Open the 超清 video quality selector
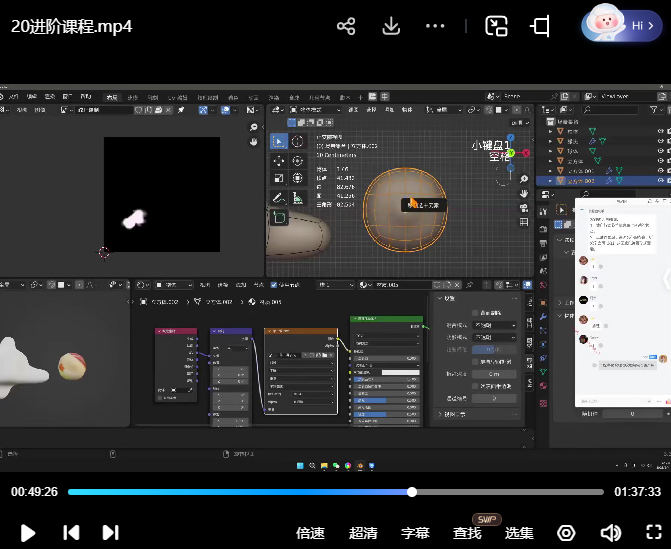The width and height of the screenshot is (671, 549). (x=363, y=533)
